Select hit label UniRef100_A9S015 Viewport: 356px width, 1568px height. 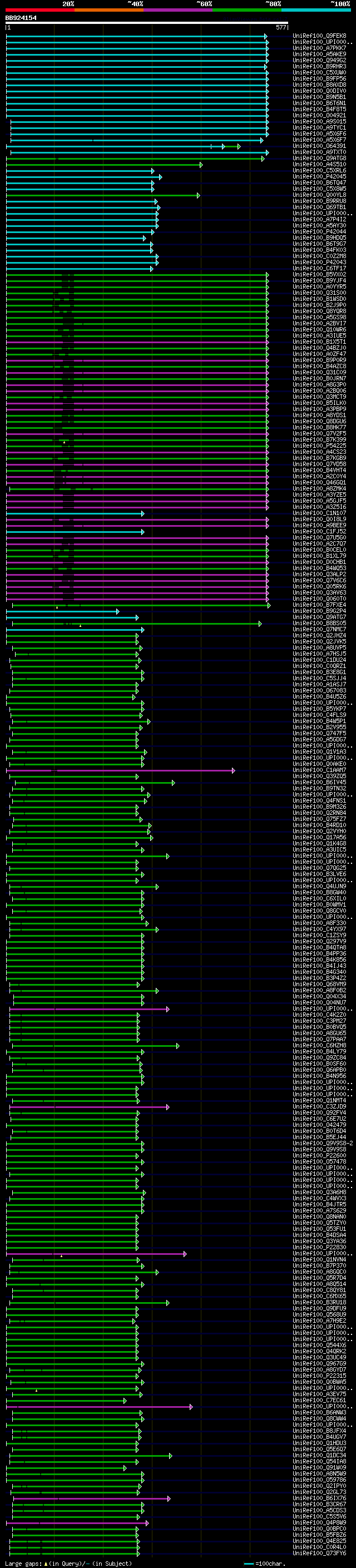point(319,121)
